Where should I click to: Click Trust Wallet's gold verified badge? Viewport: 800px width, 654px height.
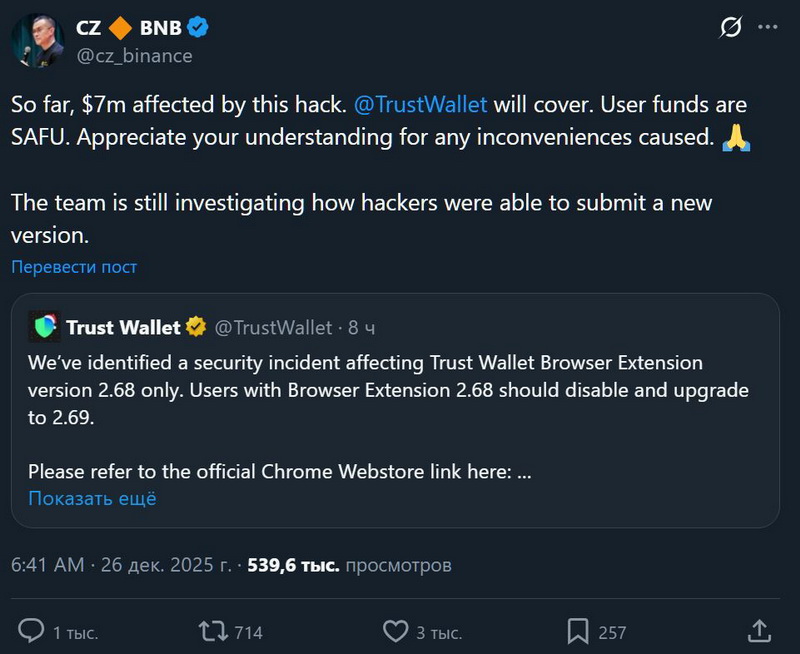click(x=196, y=327)
